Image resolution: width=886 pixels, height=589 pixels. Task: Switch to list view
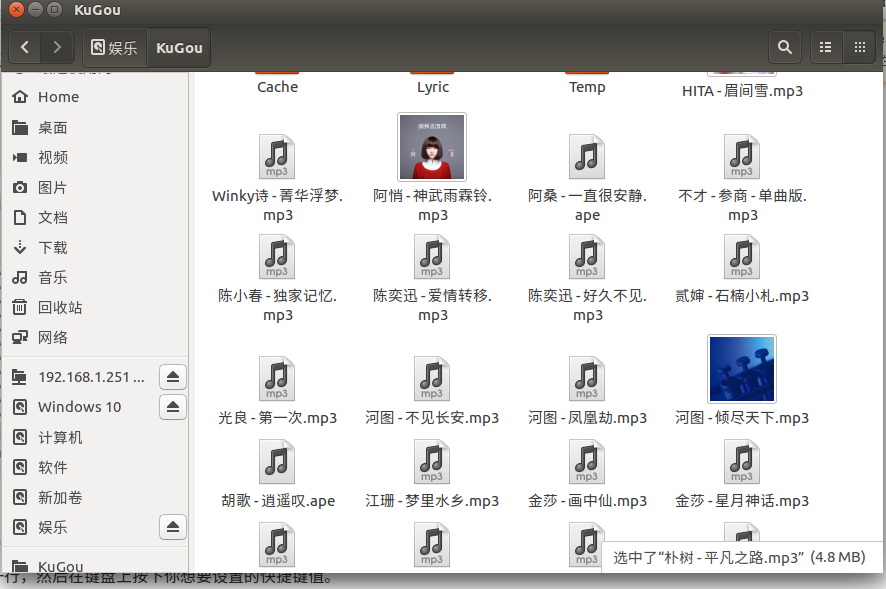[x=826, y=47]
